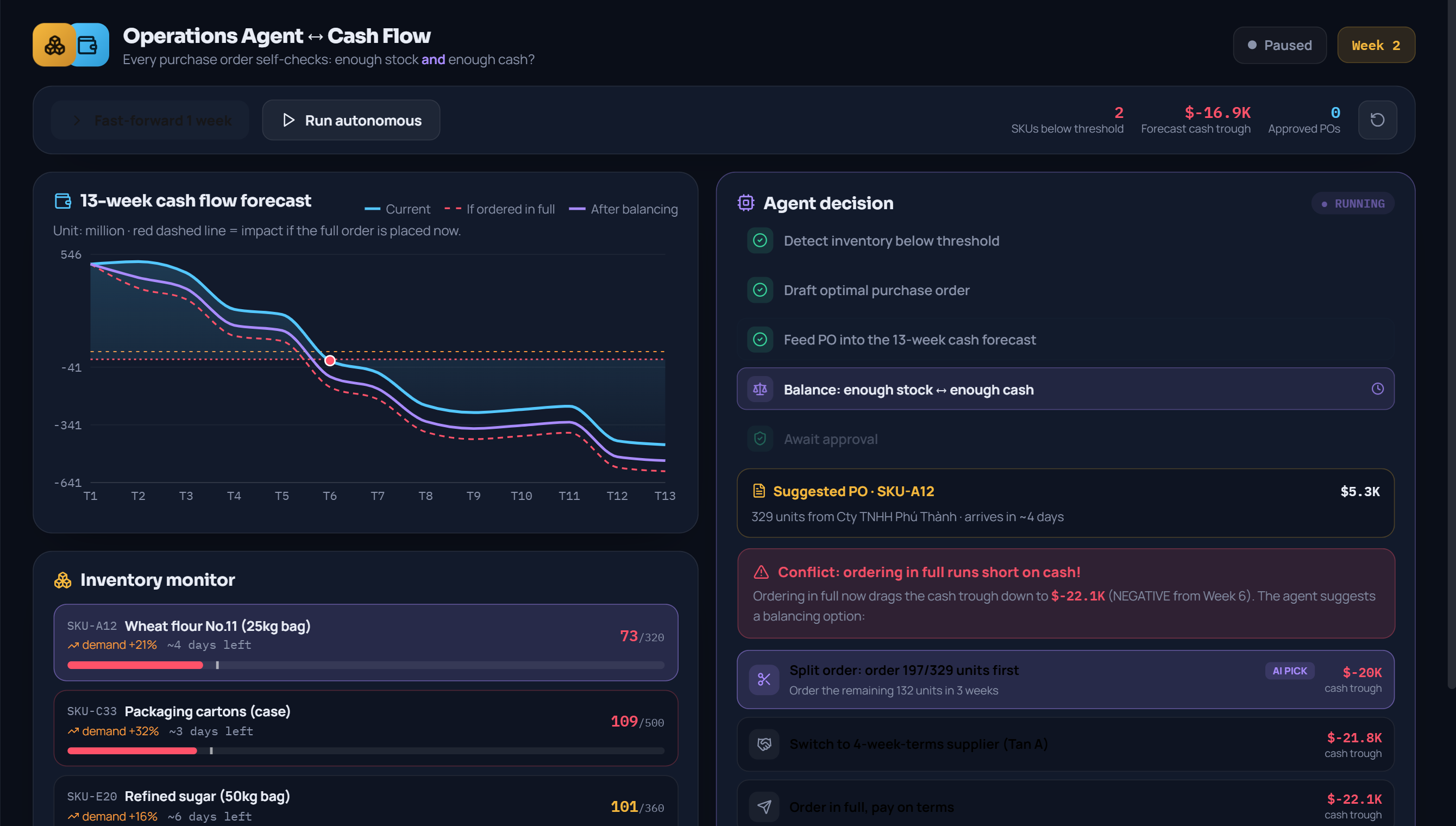Click the checkmark icon for Detect inventory below threshold

760,241
